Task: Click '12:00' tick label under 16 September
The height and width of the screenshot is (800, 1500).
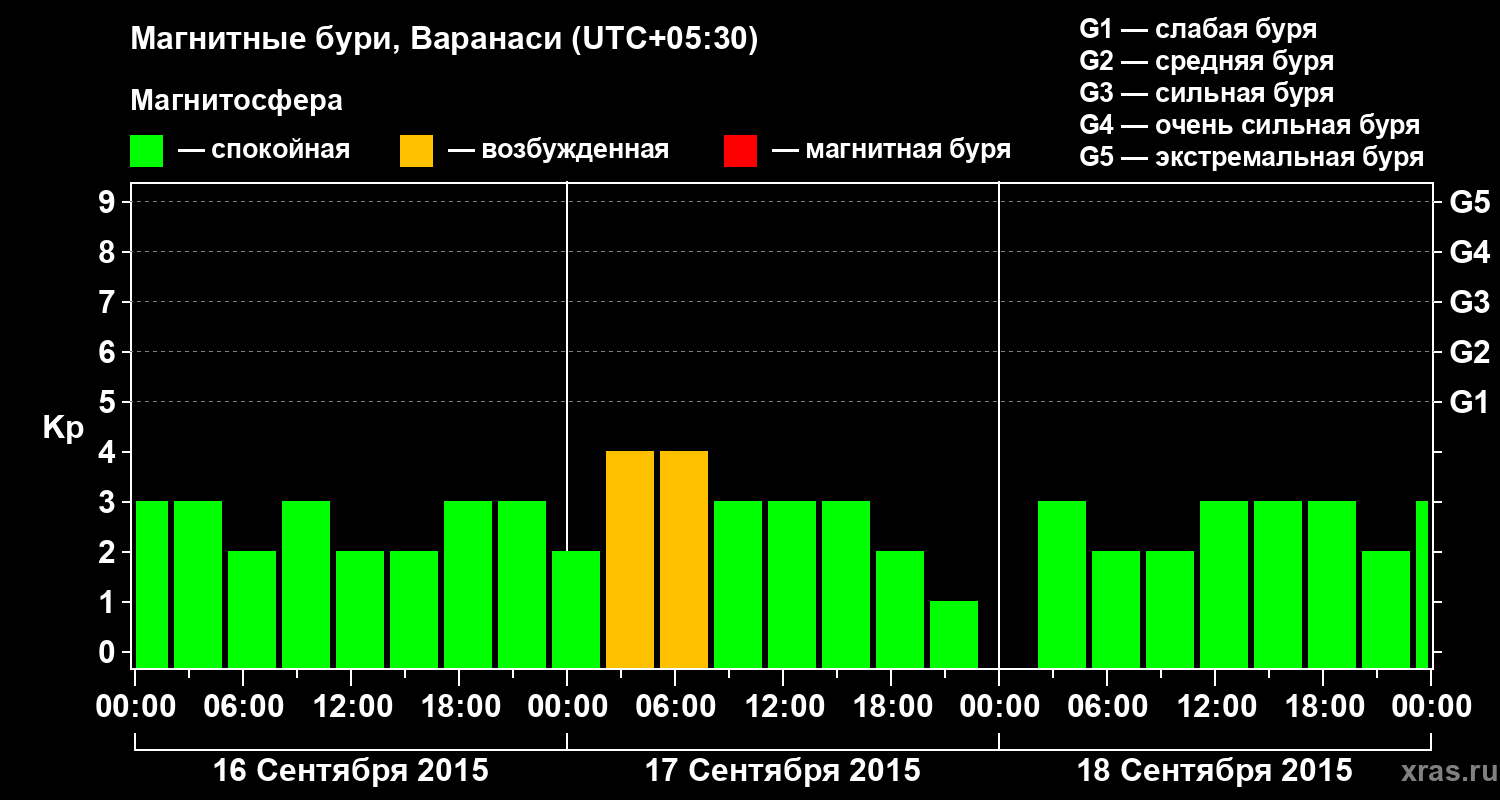Action: pyautogui.click(x=351, y=706)
